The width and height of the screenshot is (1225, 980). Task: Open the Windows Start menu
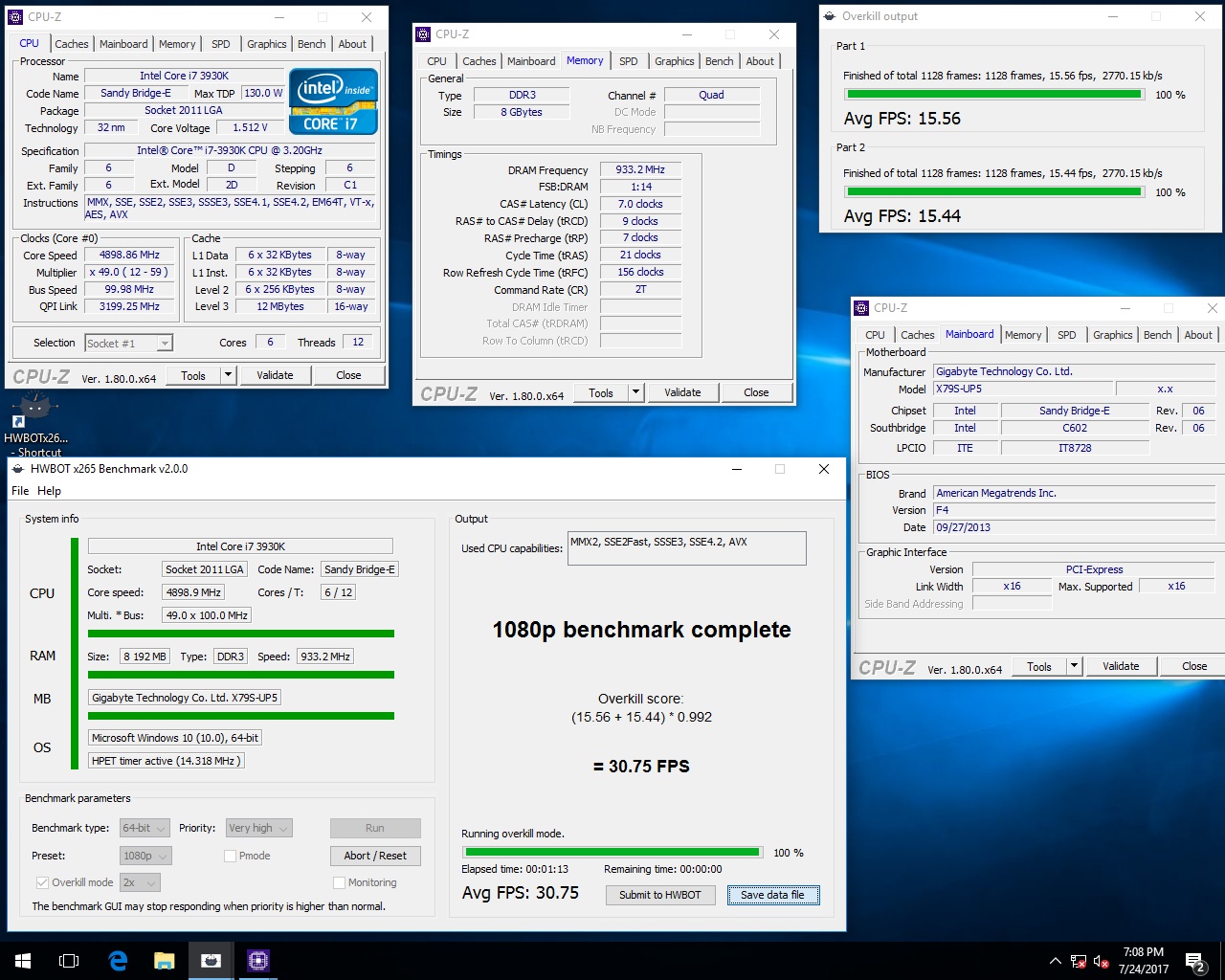coord(23,960)
